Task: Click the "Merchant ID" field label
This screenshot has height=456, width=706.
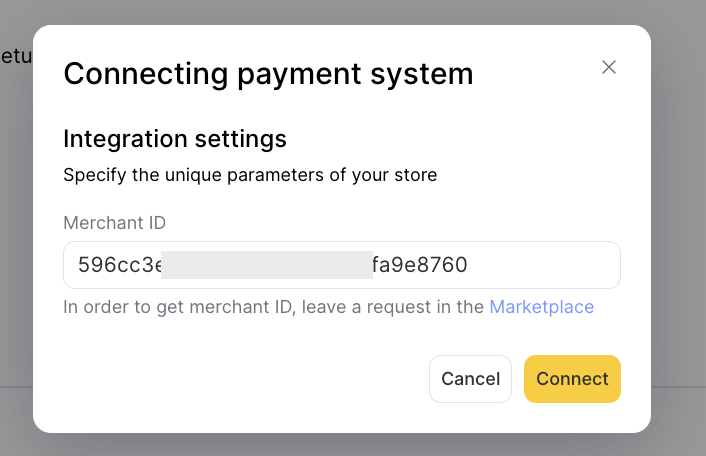Action: (114, 223)
